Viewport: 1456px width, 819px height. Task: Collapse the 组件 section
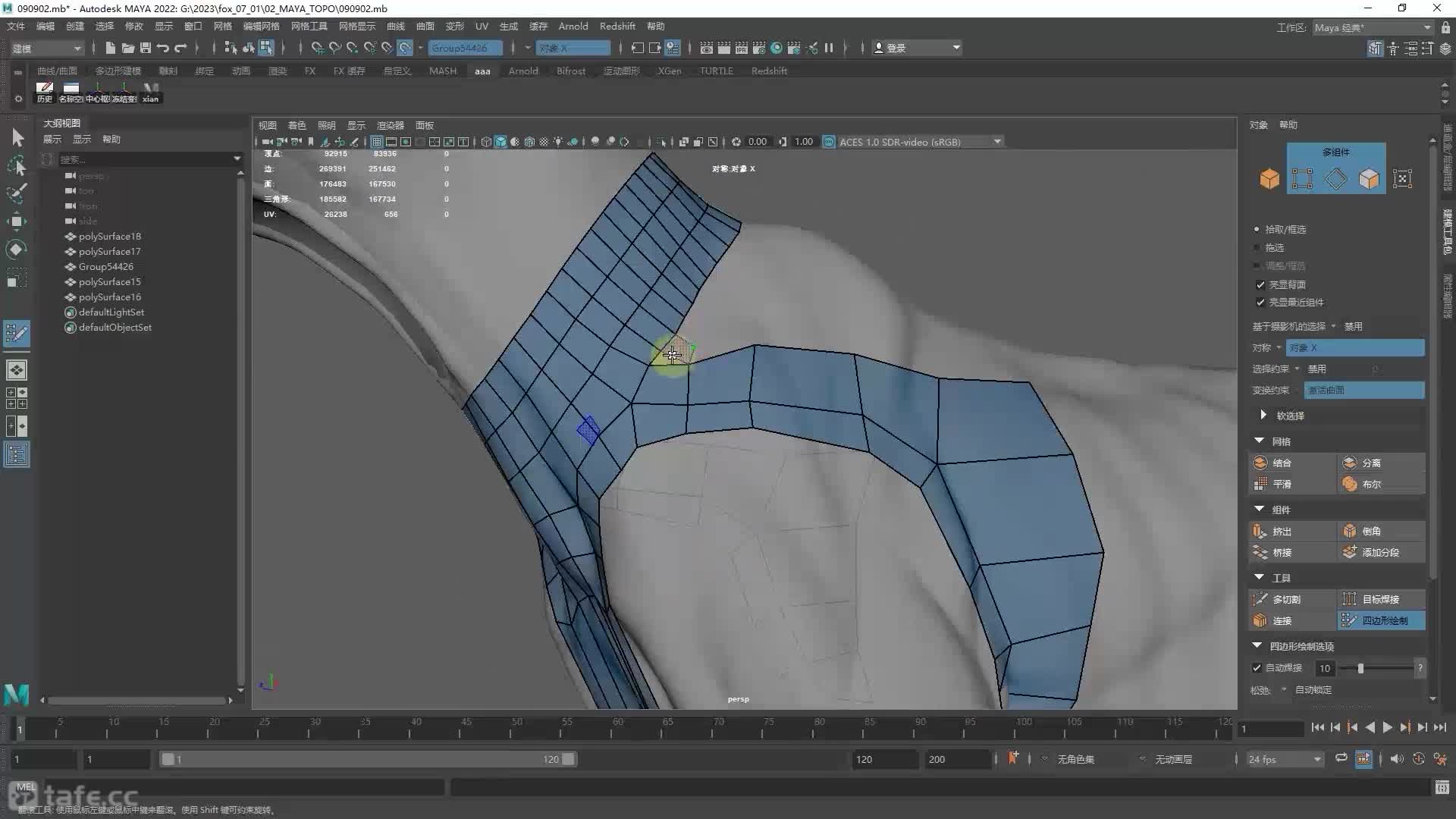click(1260, 509)
